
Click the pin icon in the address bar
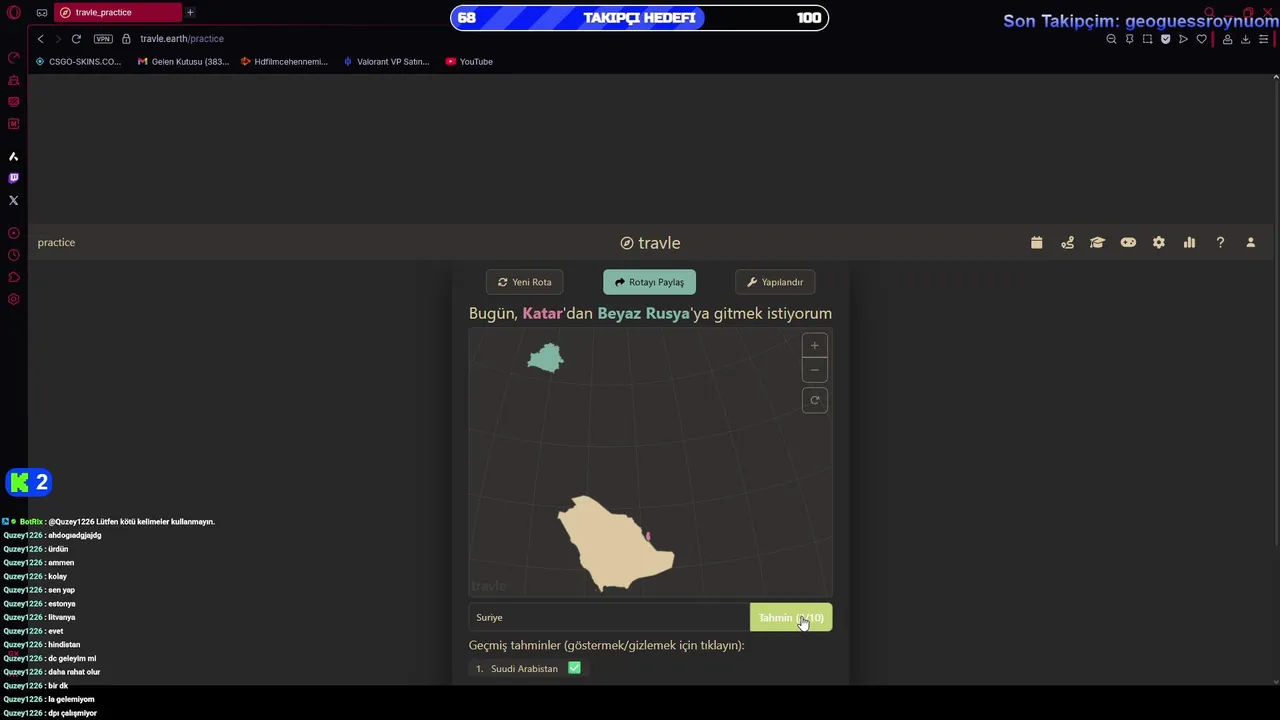1129,39
